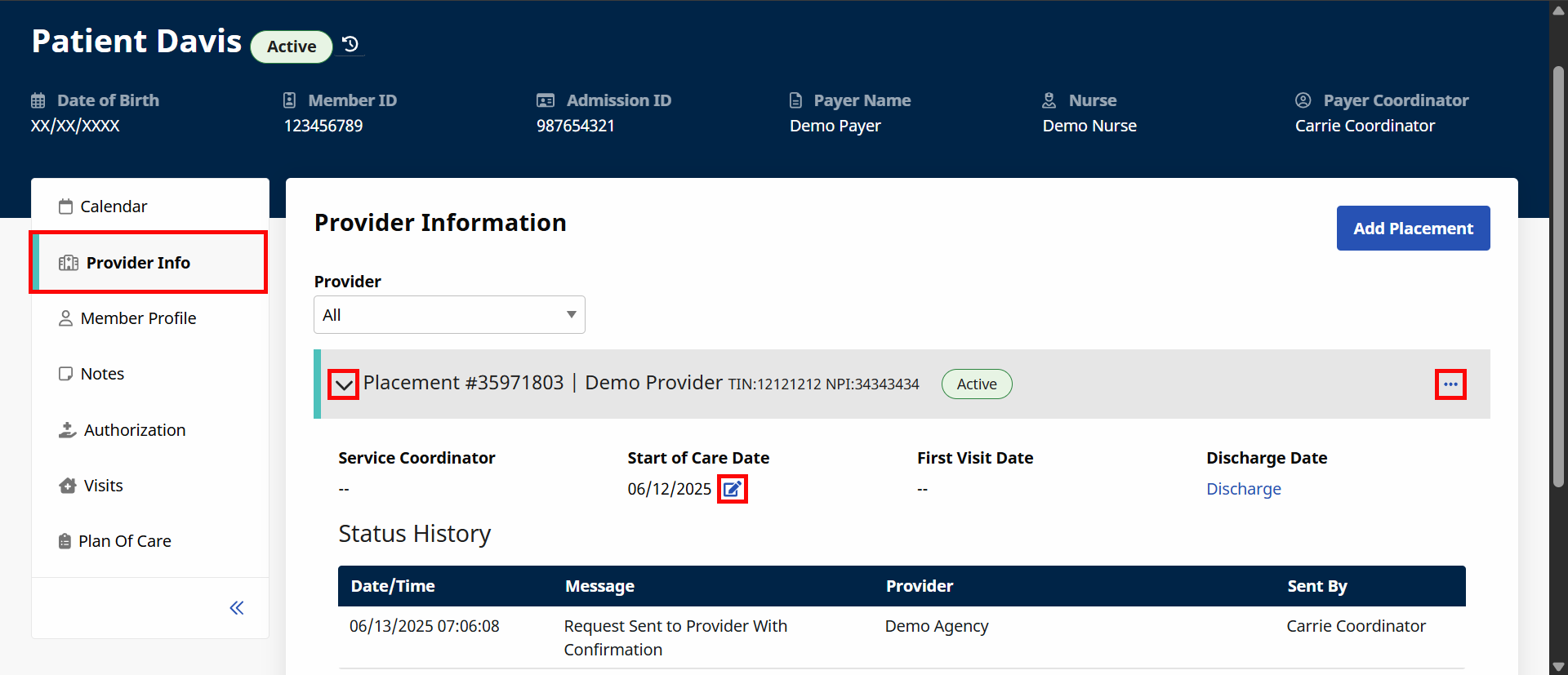This screenshot has width=1568, height=675.
Task: Collapse Placement #35971803 section chevron
Action: pos(344,384)
